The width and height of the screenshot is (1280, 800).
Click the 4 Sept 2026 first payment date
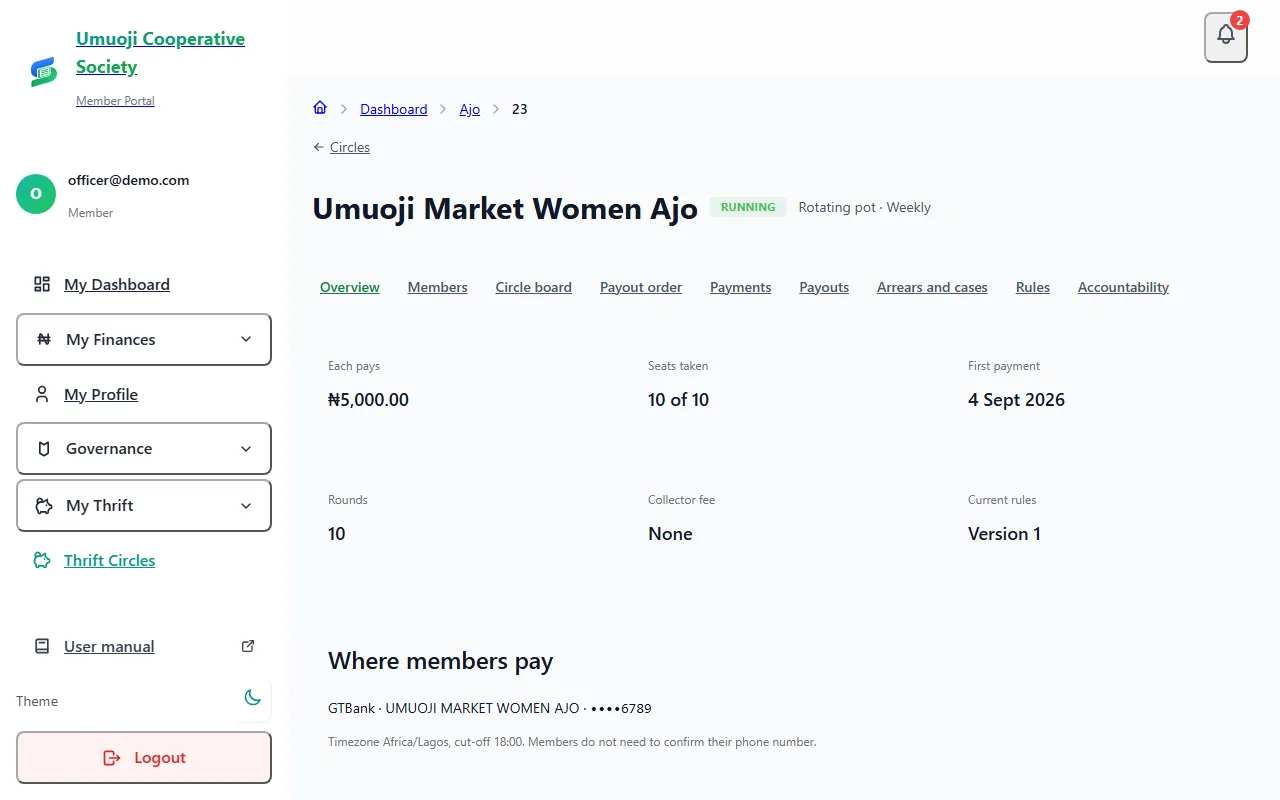(1016, 399)
